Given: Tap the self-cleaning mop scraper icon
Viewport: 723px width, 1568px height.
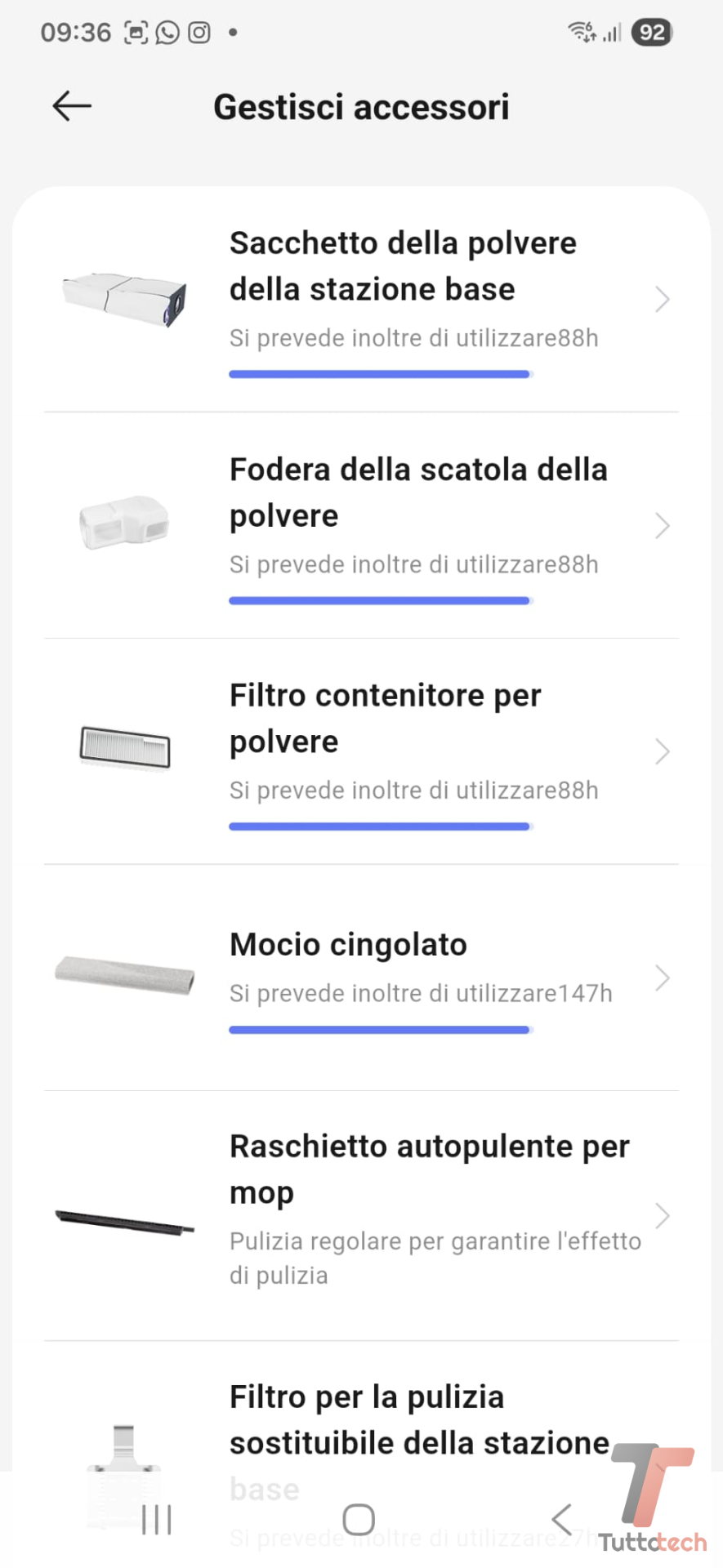Looking at the screenshot, I should tap(125, 1223).
